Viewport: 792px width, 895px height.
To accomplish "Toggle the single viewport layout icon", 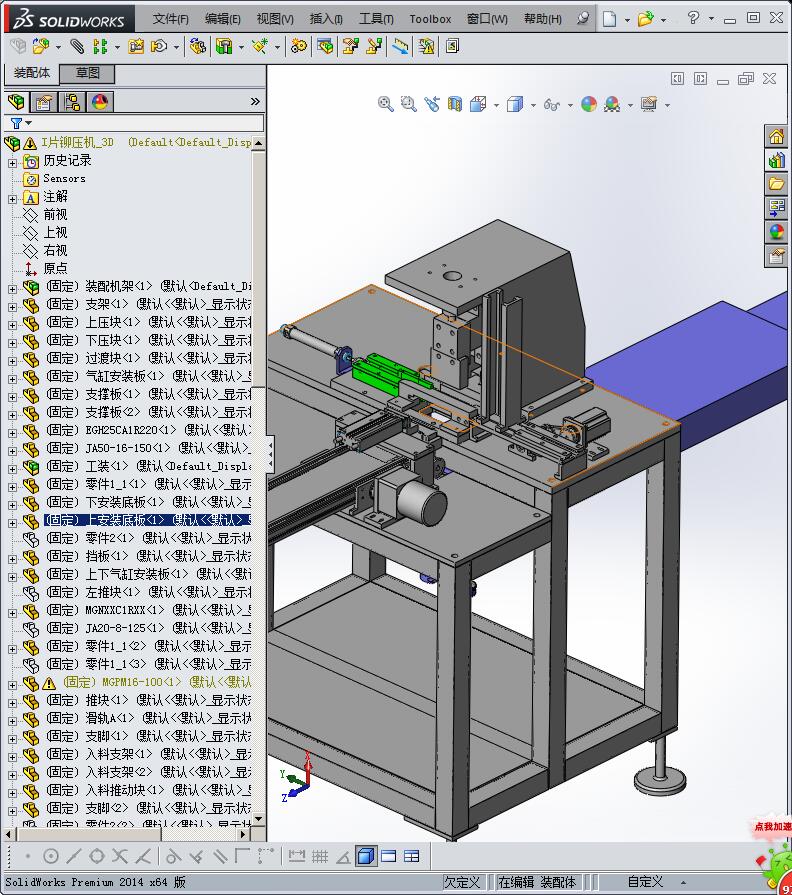I will coord(389,856).
